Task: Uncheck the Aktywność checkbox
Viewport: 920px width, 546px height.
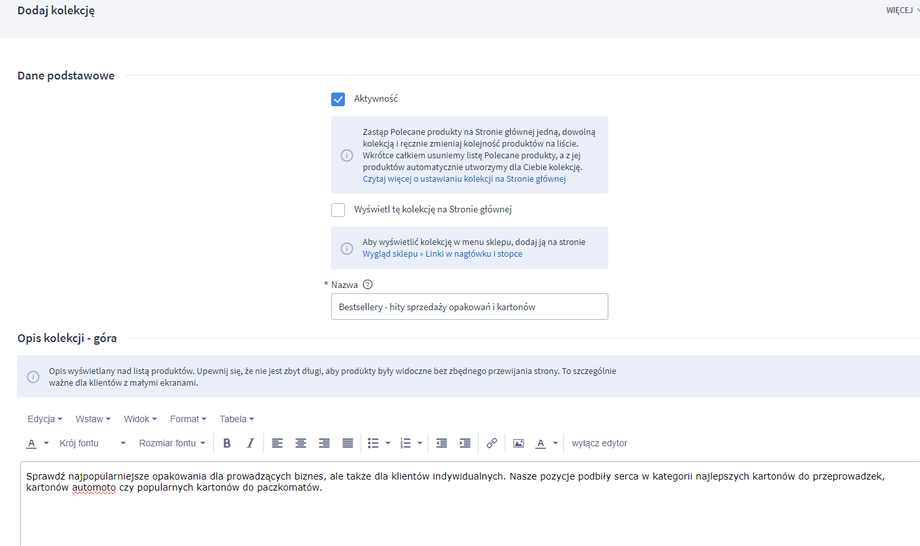Action: click(x=338, y=99)
